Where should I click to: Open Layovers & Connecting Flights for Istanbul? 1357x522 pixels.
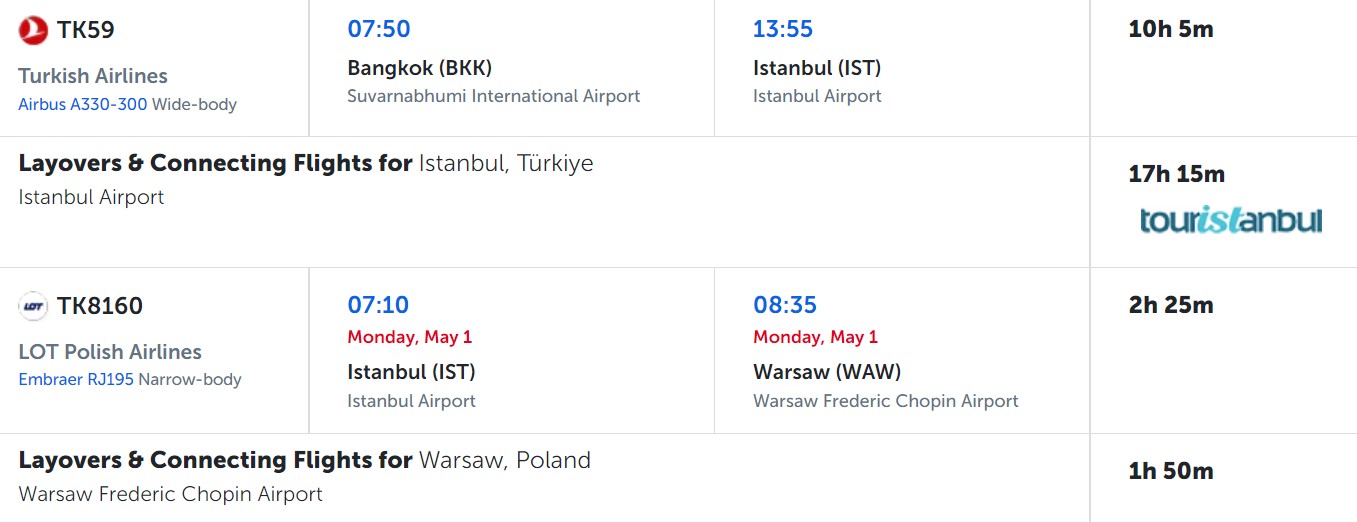click(x=306, y=163)
